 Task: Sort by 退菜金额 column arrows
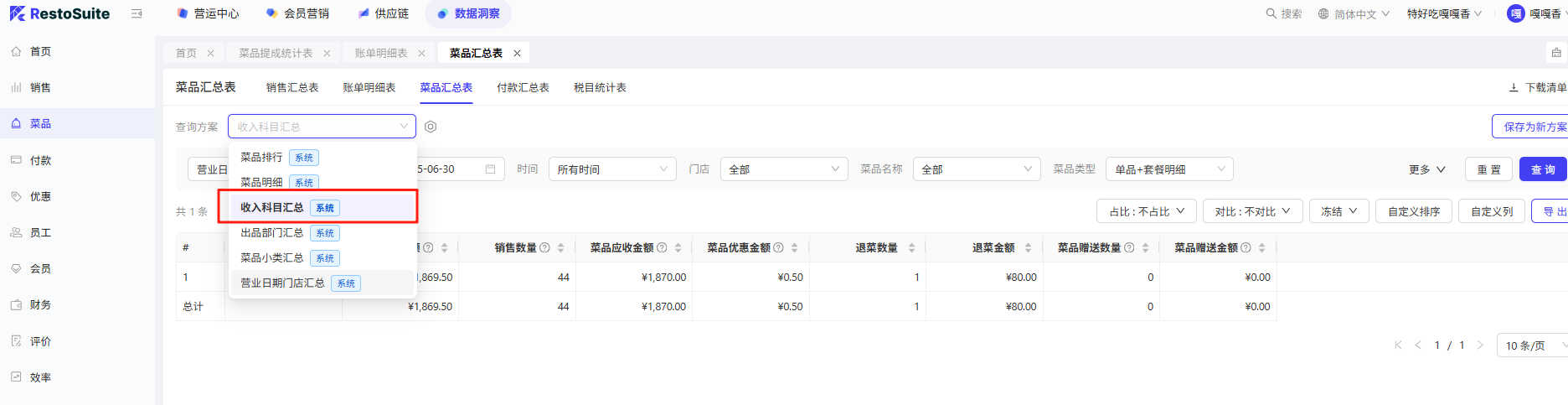point(1028,248)
